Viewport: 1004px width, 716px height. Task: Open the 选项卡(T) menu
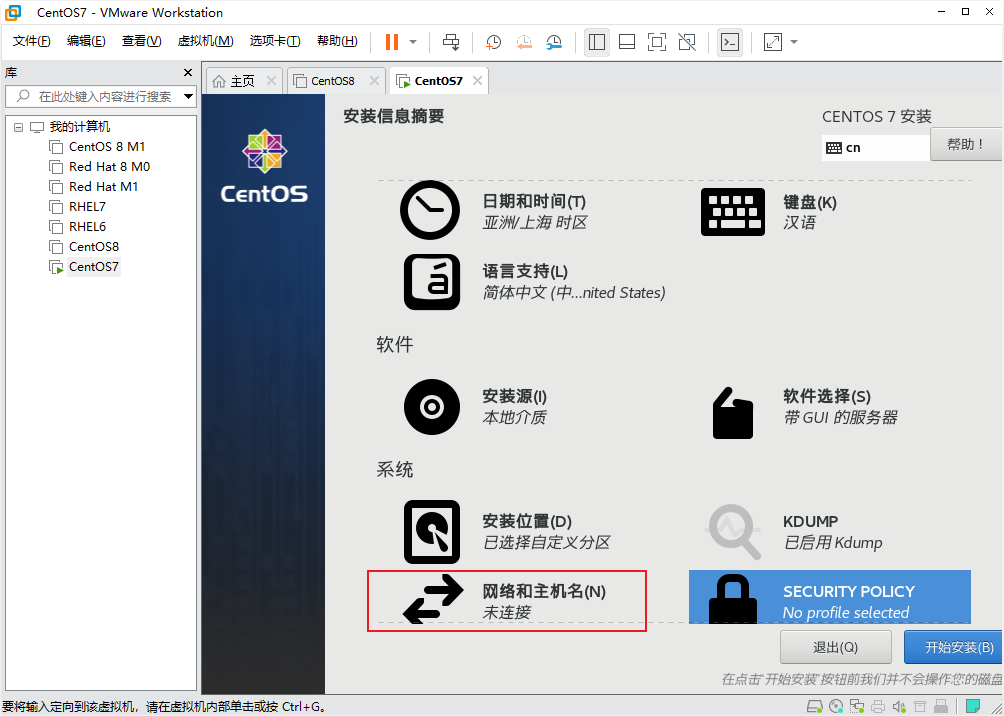click(275, 41)
